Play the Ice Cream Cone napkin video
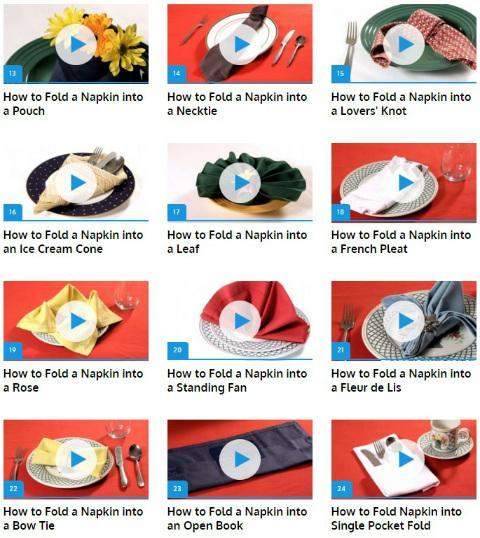This screenshot has width=480, height=538. click(x=76, y=183)
